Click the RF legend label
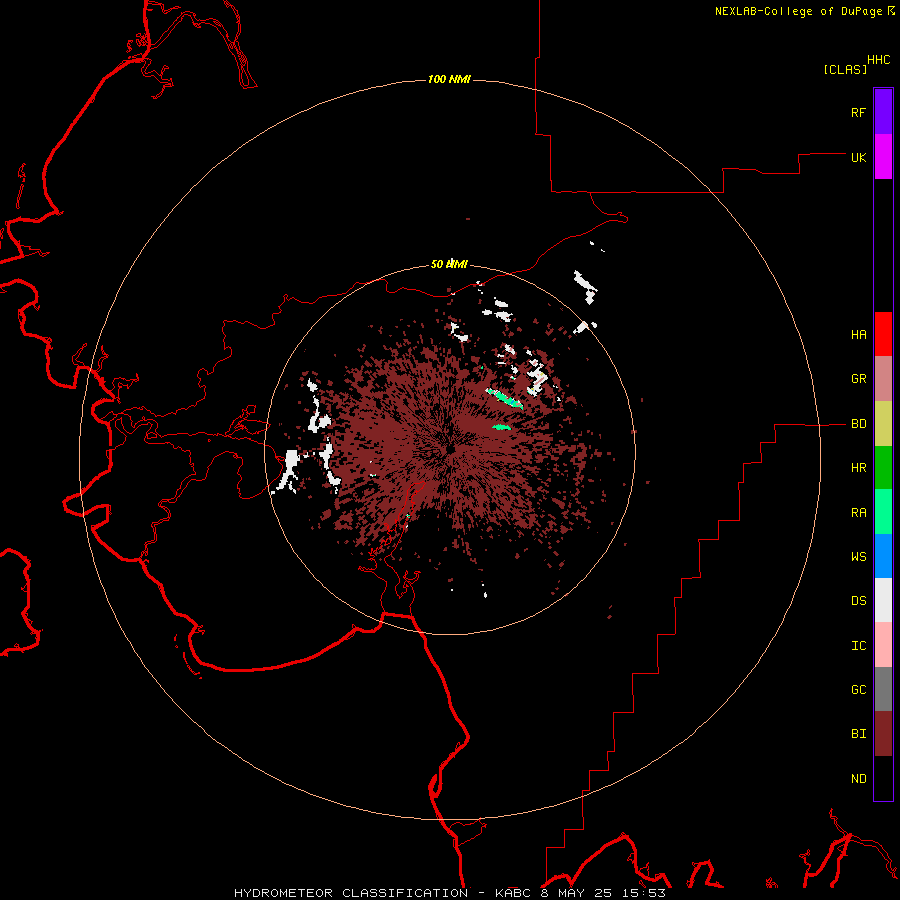Viewport: 900px width, 900px height. point(858,112)
